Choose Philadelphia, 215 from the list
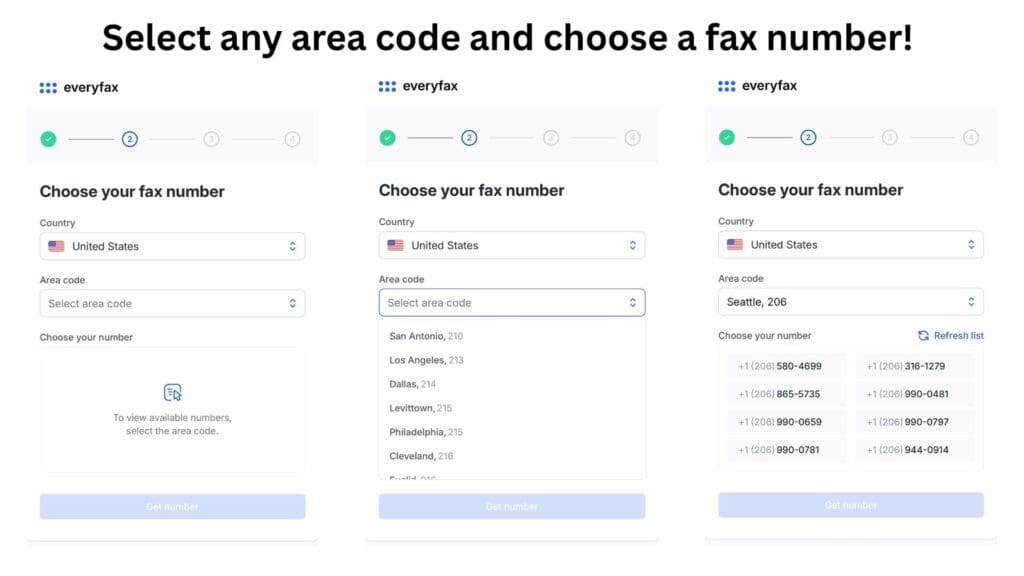 (426, 432)
